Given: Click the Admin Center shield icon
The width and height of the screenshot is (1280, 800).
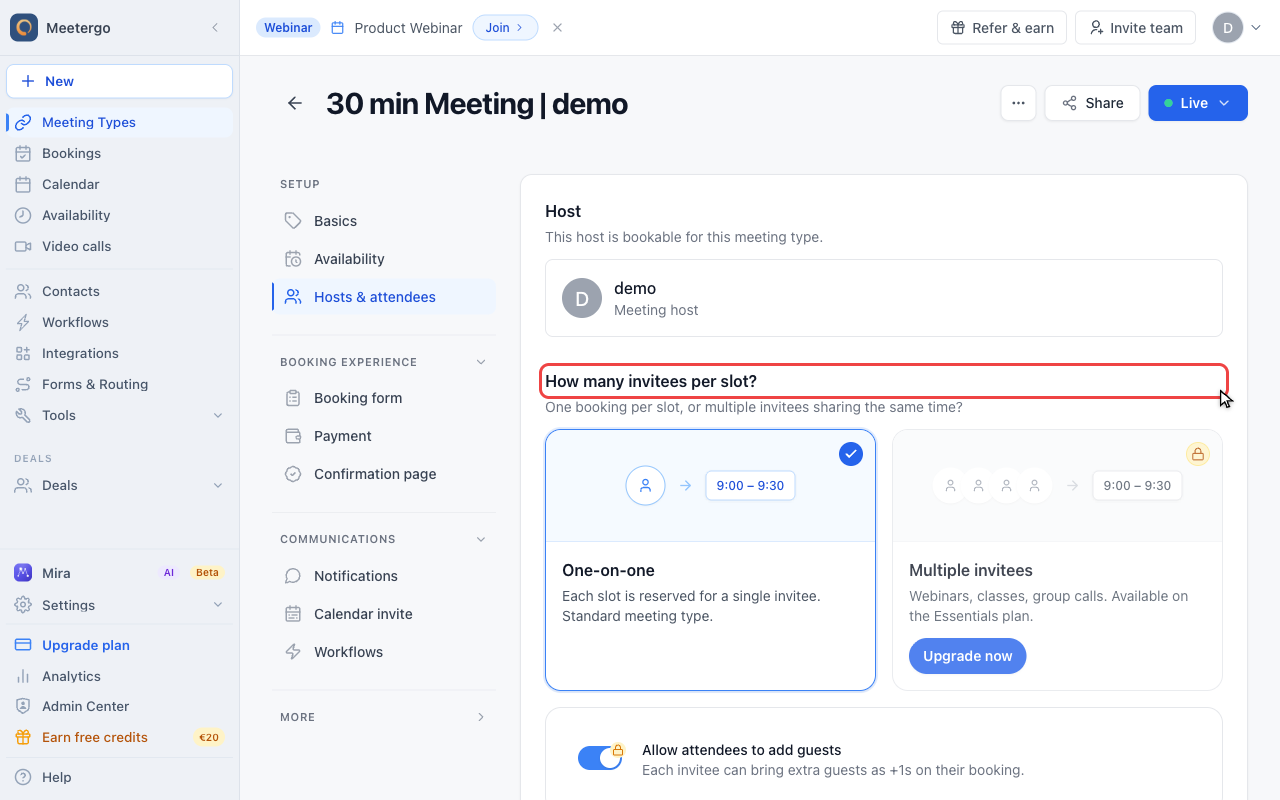Looking at the screenshot, I should (x=23, y=706).
